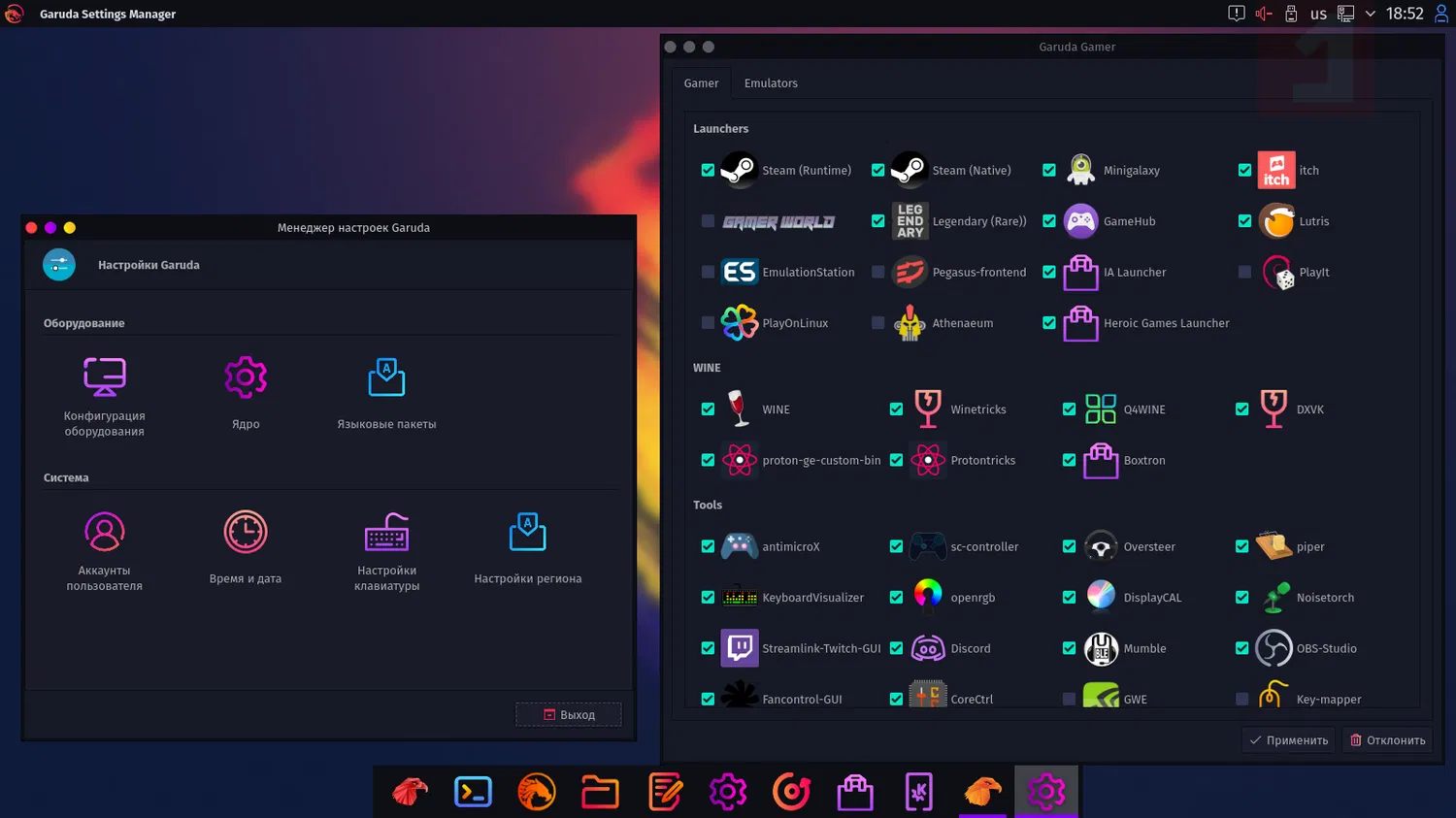
Task: Open Языковые пакеты module
Action: pyautogui.click(x=386, y=393)
